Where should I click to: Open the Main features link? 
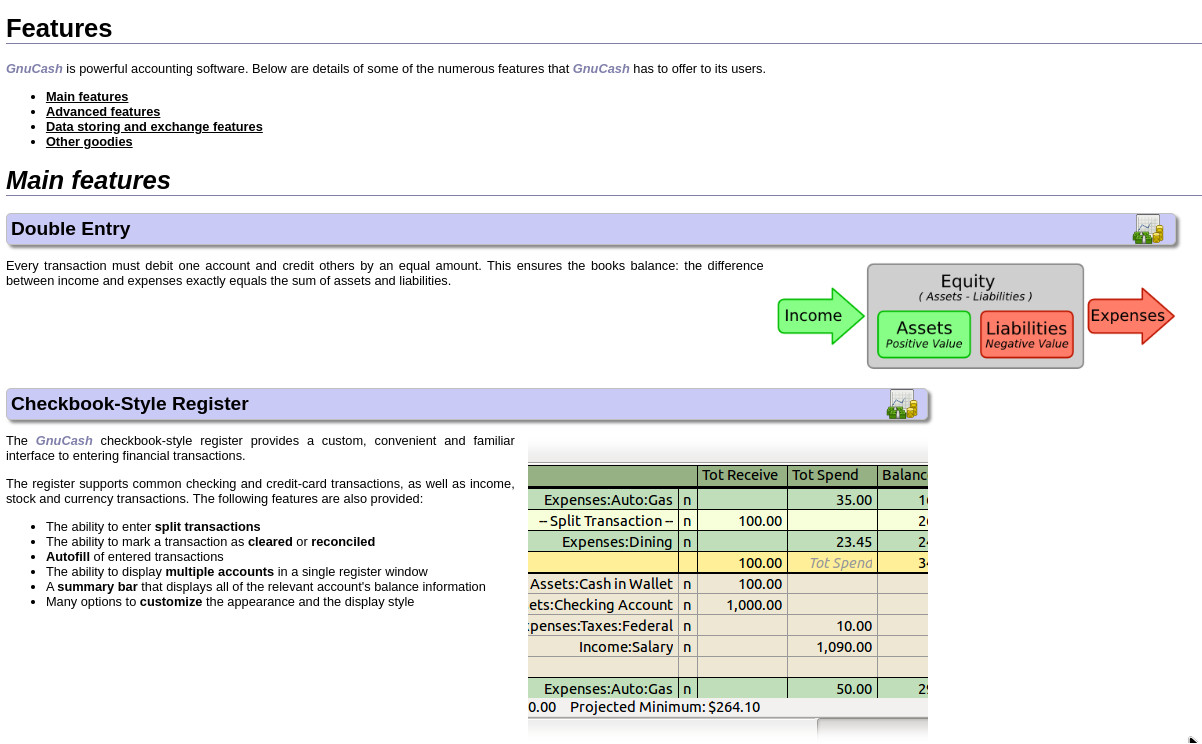point(87,97)
